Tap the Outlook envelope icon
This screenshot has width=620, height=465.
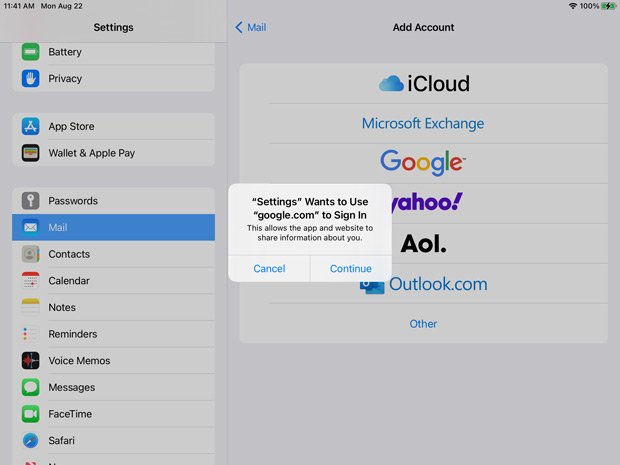[372, 286]
